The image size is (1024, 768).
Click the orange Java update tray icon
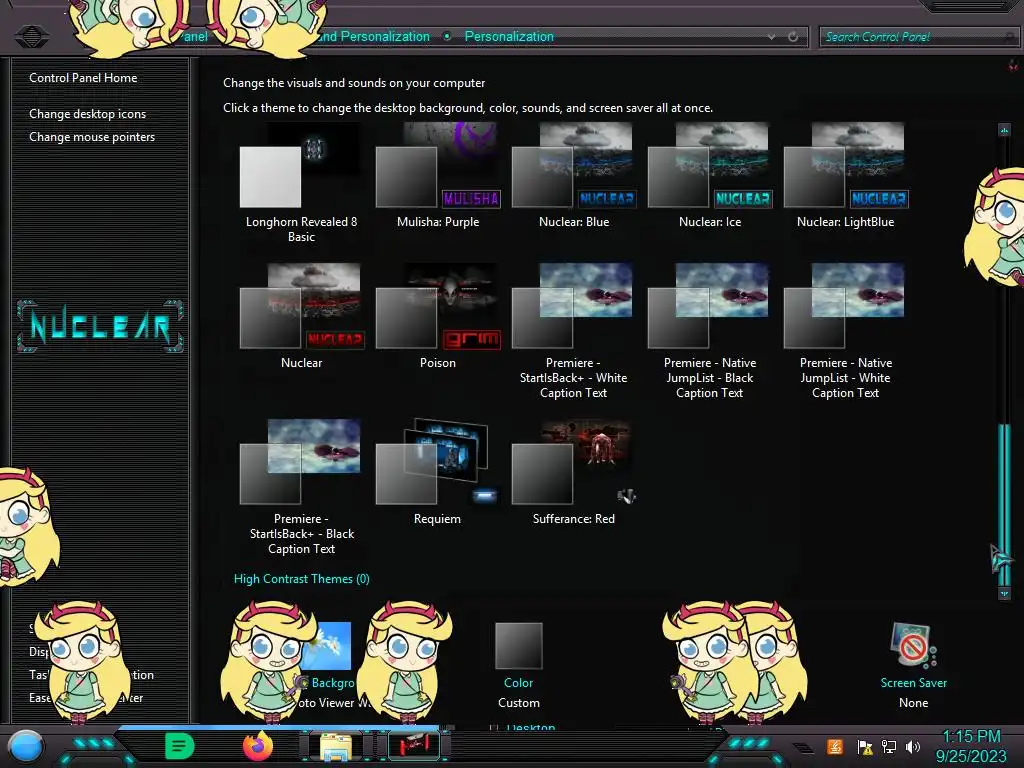(x=835, y=746)
